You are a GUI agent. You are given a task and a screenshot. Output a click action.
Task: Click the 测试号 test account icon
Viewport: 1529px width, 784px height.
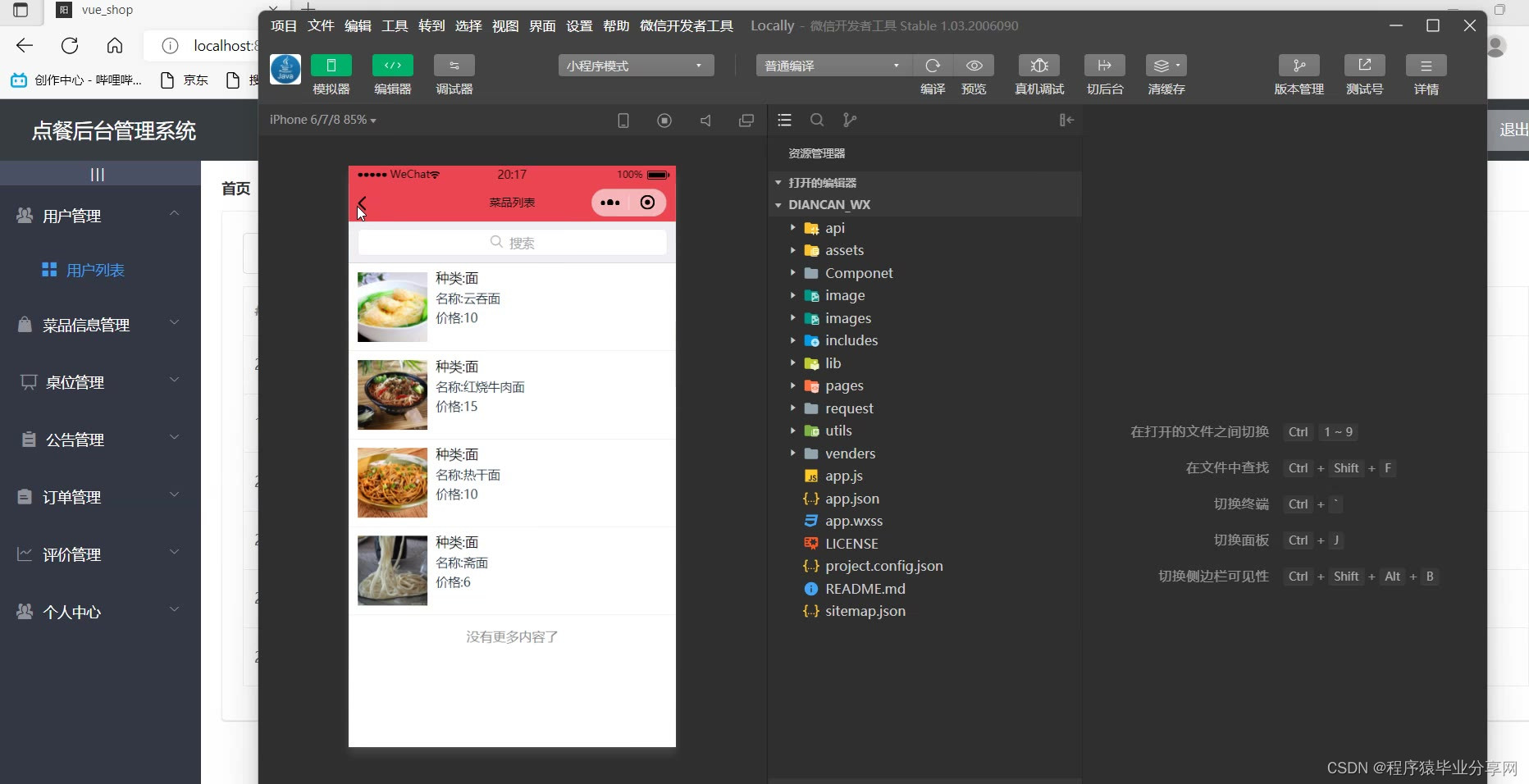coord(1365,66)
